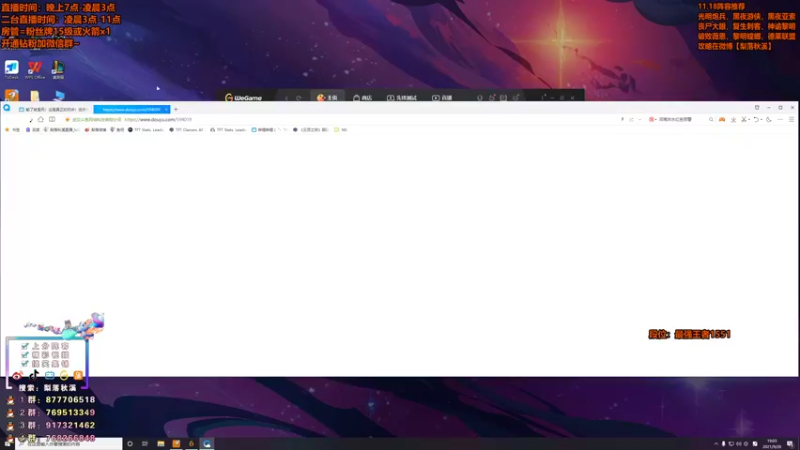Open the WeGame live stream tab

click(442, 97)
